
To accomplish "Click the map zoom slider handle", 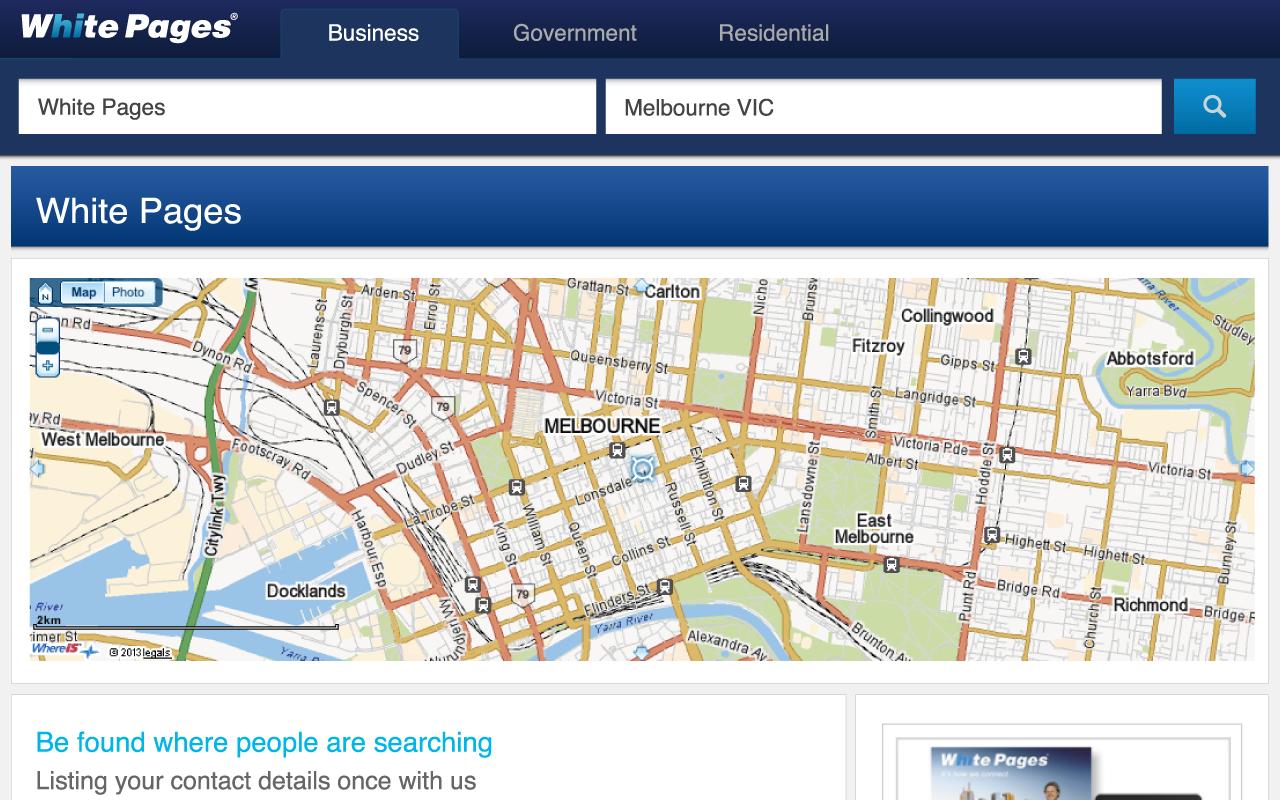I will (47, 347).
